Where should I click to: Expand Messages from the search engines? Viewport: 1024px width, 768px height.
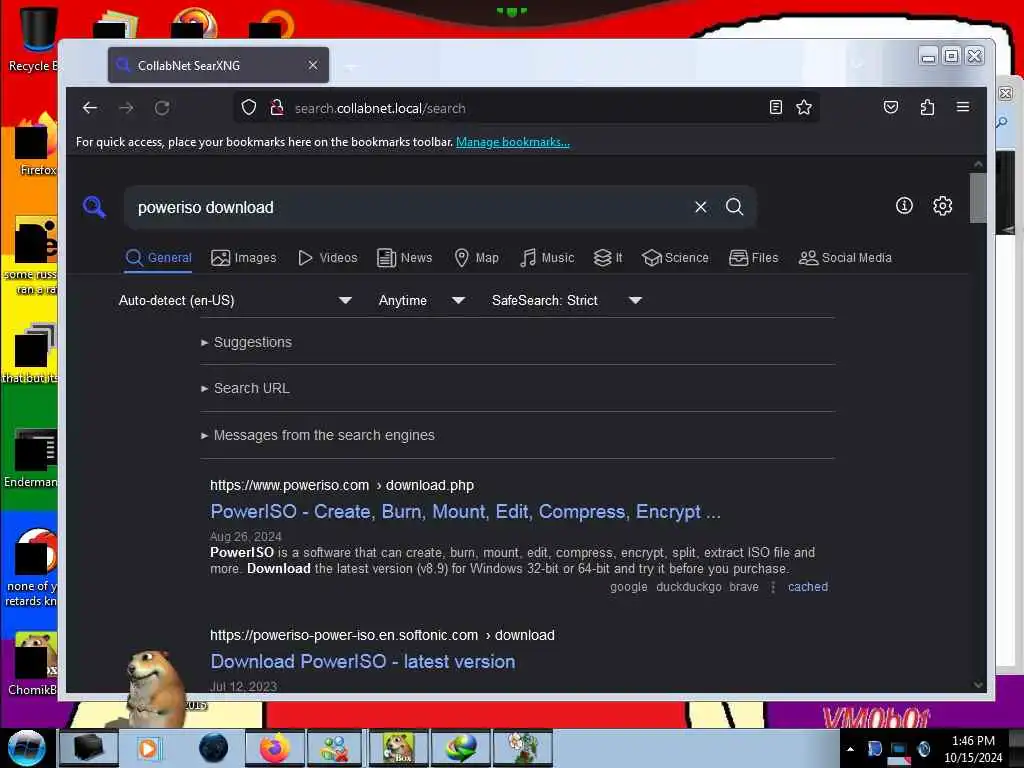tap(318, 435)
